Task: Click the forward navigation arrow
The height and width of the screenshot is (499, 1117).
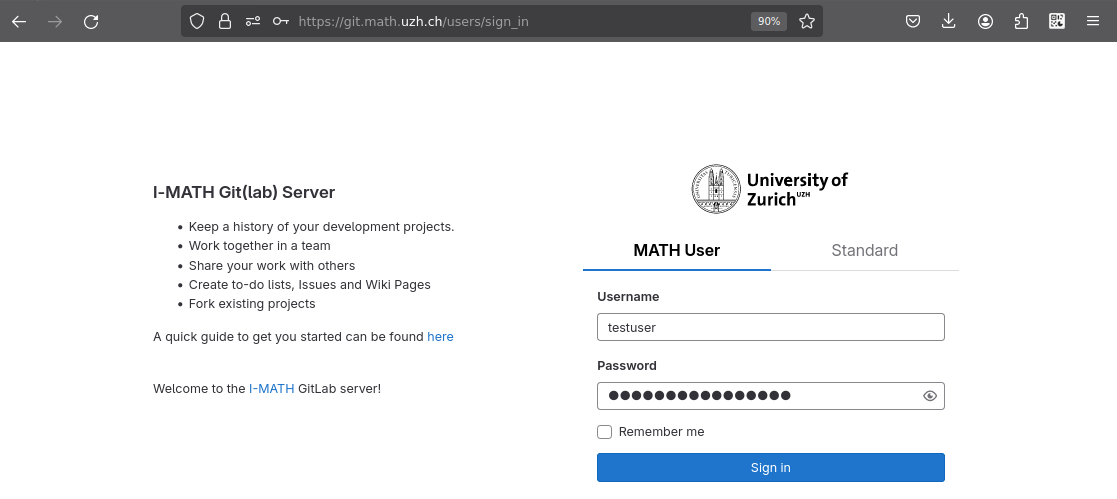Action: 55,21
